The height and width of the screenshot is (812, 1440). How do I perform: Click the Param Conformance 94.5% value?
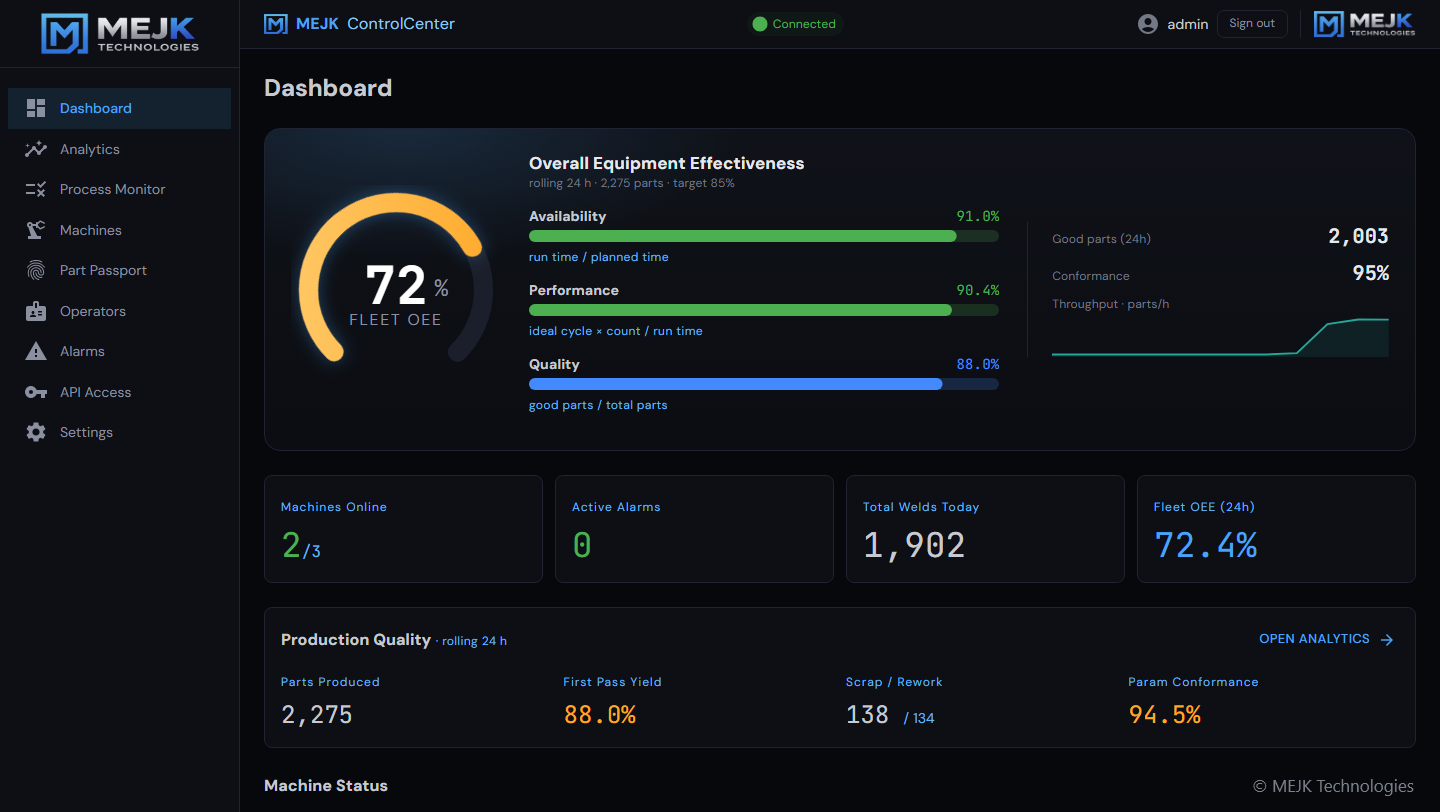point(1165,715)
